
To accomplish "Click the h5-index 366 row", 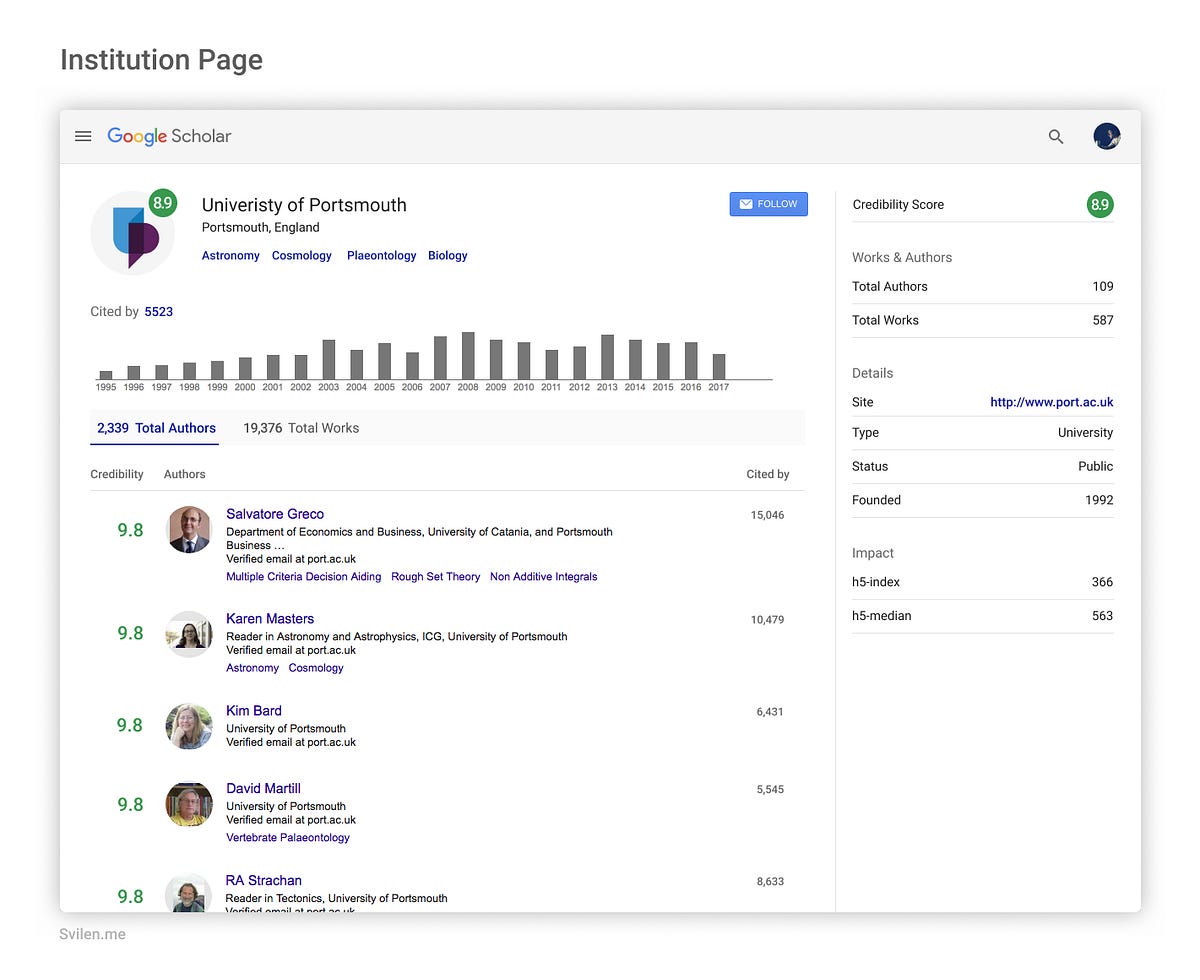I will pos(983,582).
